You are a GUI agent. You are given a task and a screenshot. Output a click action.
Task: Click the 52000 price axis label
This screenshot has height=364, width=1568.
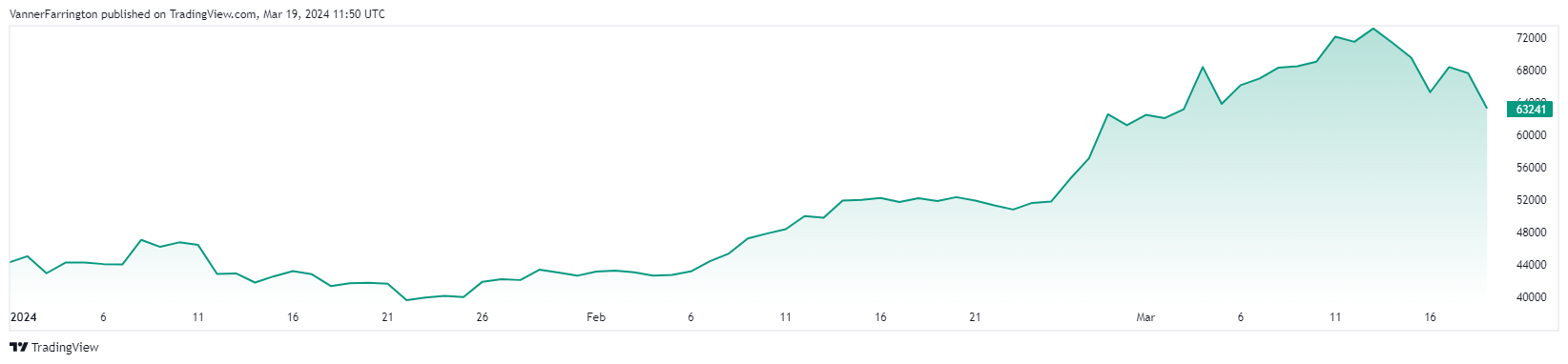tap(1531, 200)
